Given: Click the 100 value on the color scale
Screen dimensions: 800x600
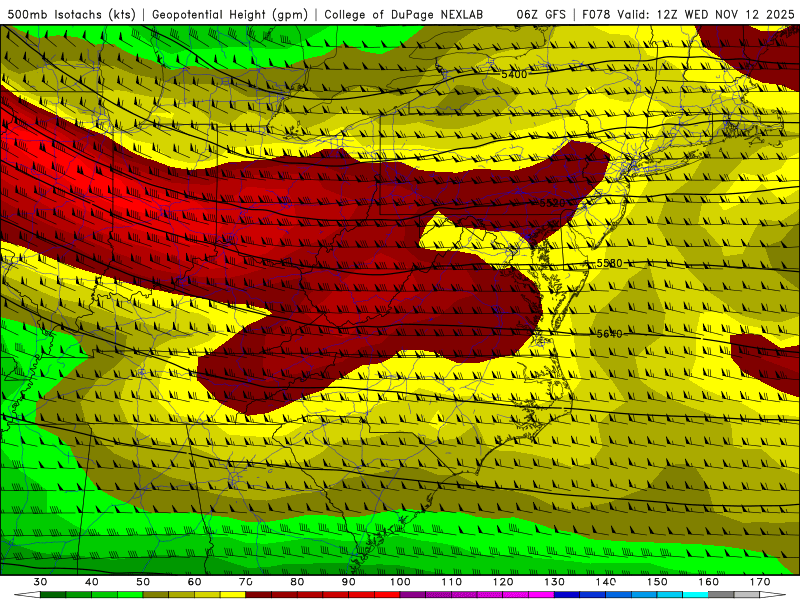Looking at the screenshot, I should tap(400, 582).
